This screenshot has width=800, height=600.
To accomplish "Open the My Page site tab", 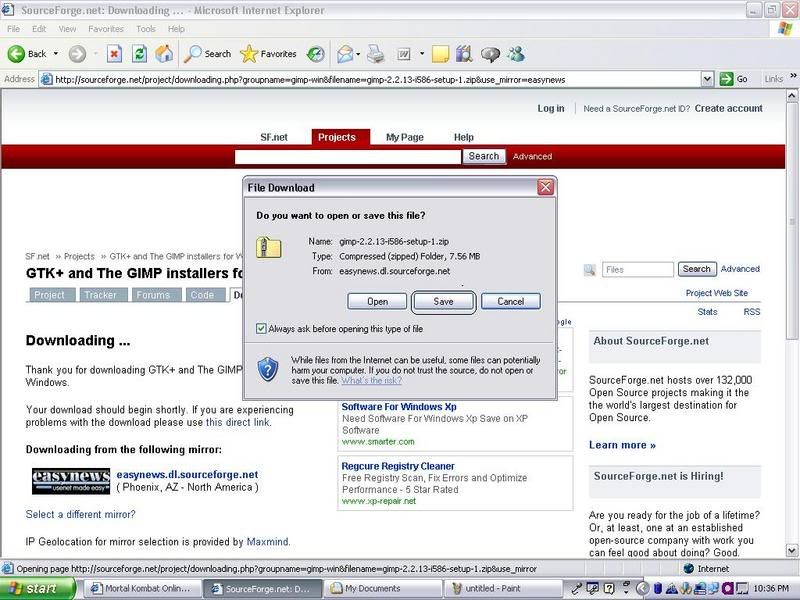I will 405,137.
